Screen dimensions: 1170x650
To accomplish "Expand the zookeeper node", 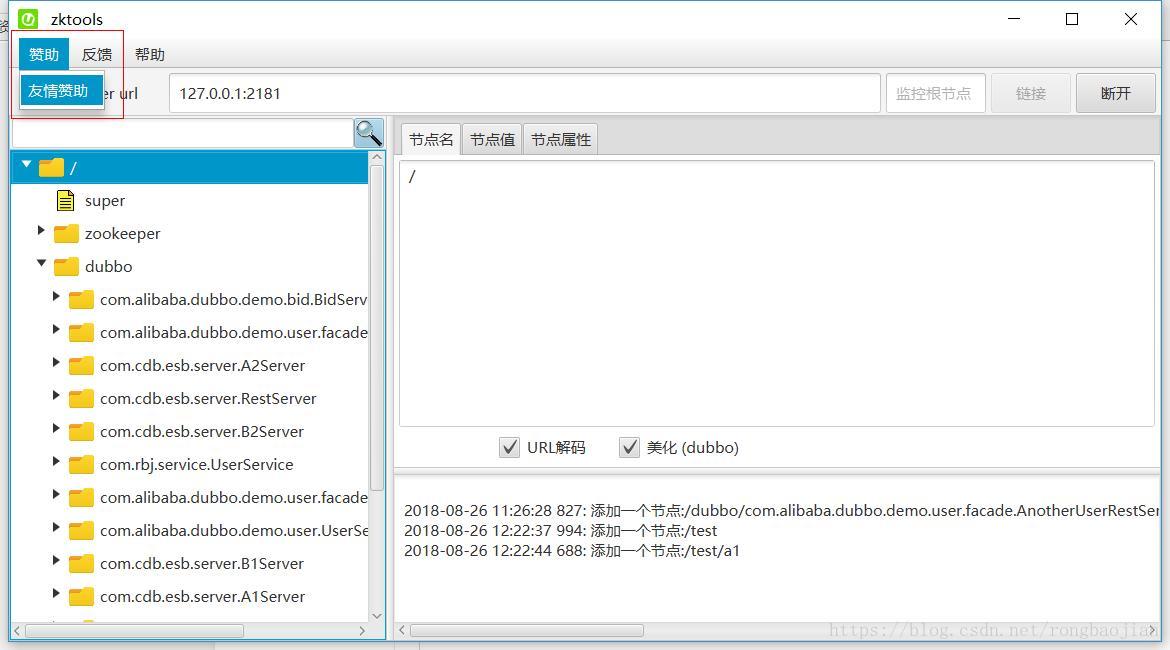I will click(x=41, y=231).
